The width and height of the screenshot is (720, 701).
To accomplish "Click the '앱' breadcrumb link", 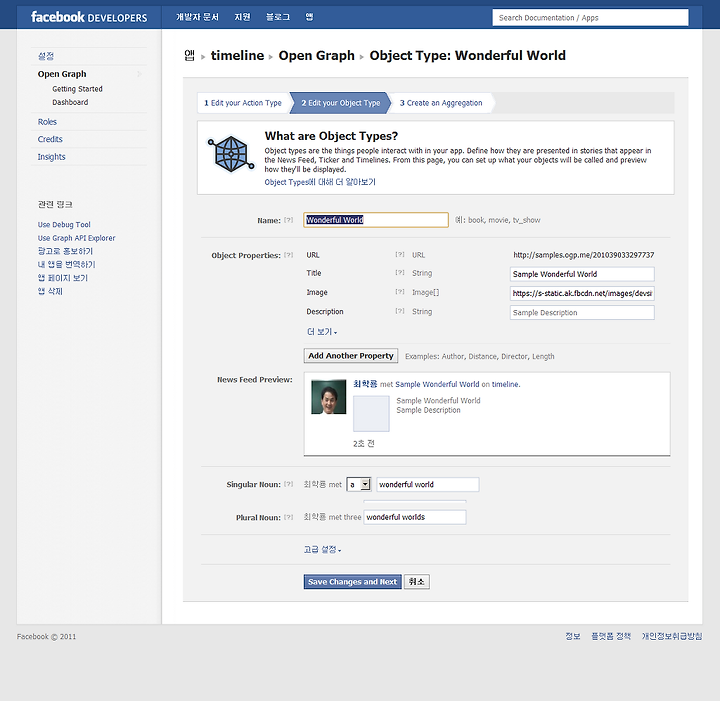I will [x=190, y=56].
